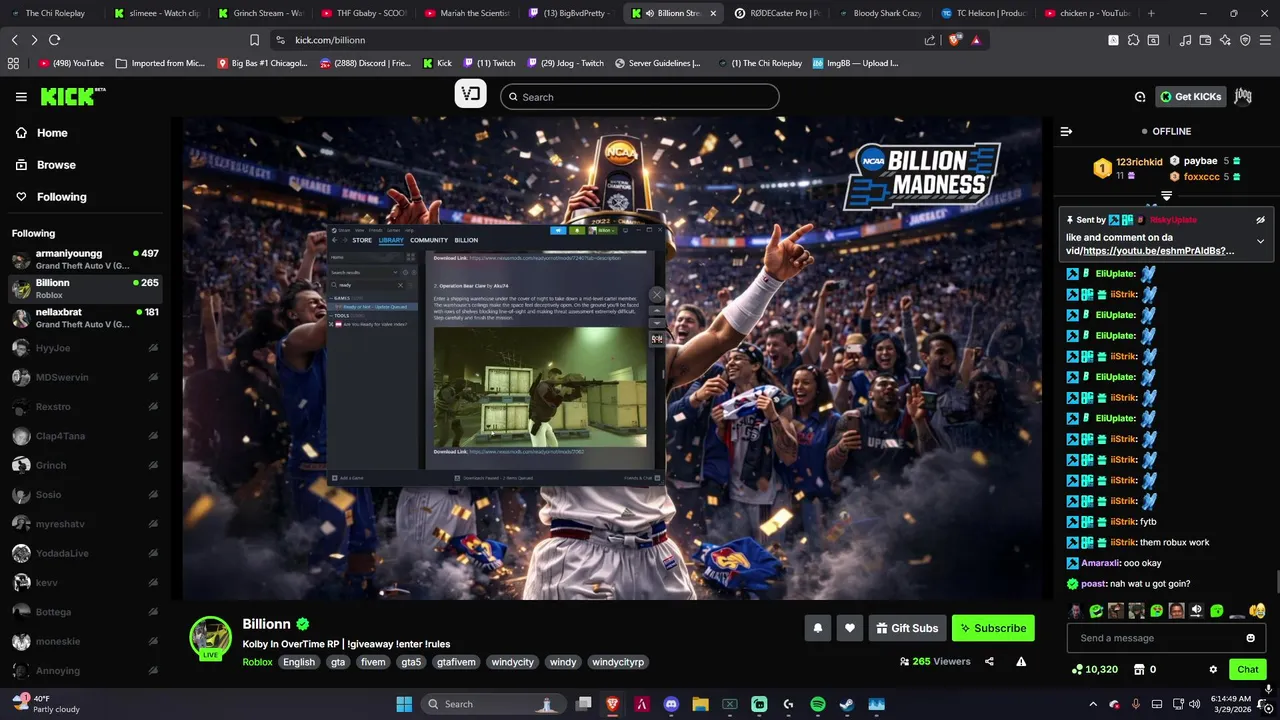
Task: Click the fivem tag
Action: pos(373,662)
